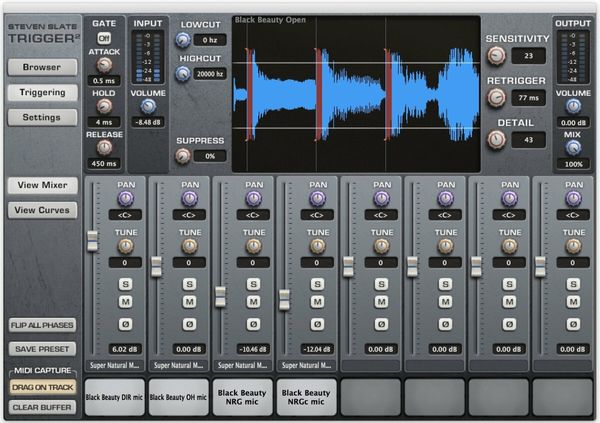The image size is (600, 423).
Task: Mute the third mixer channel
Action: [253, 303]
